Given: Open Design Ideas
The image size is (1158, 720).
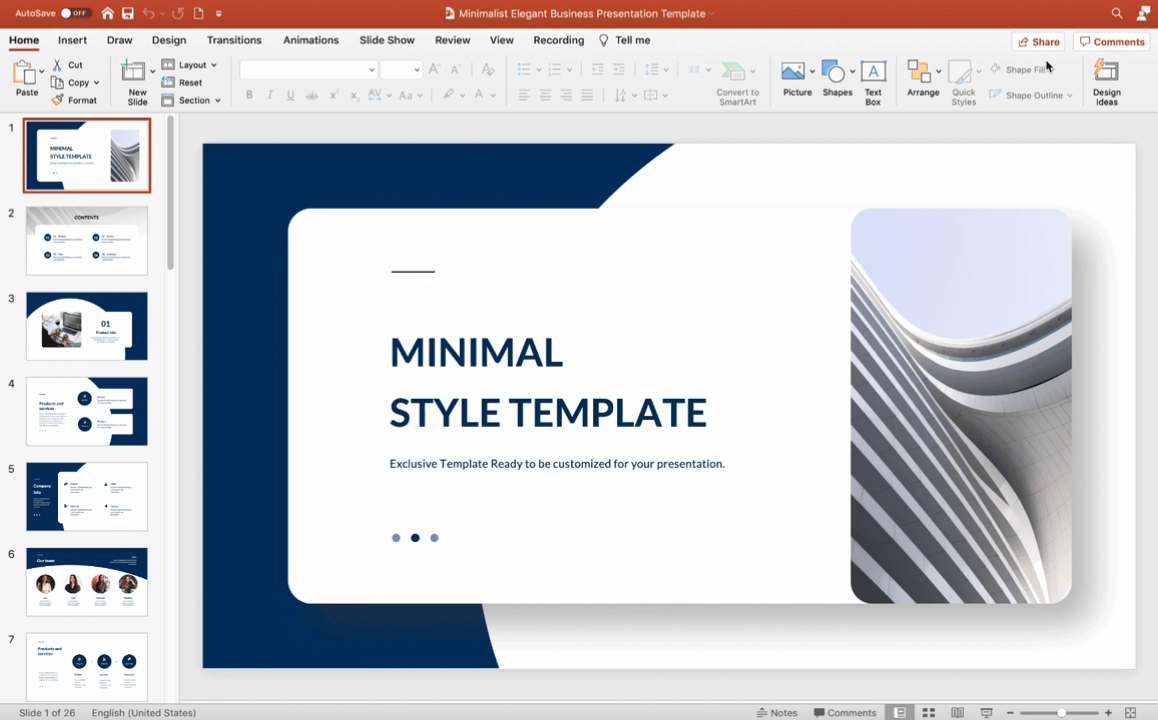Looking at the screenshot, I should pyautogui.click(x=1106, y=78).
